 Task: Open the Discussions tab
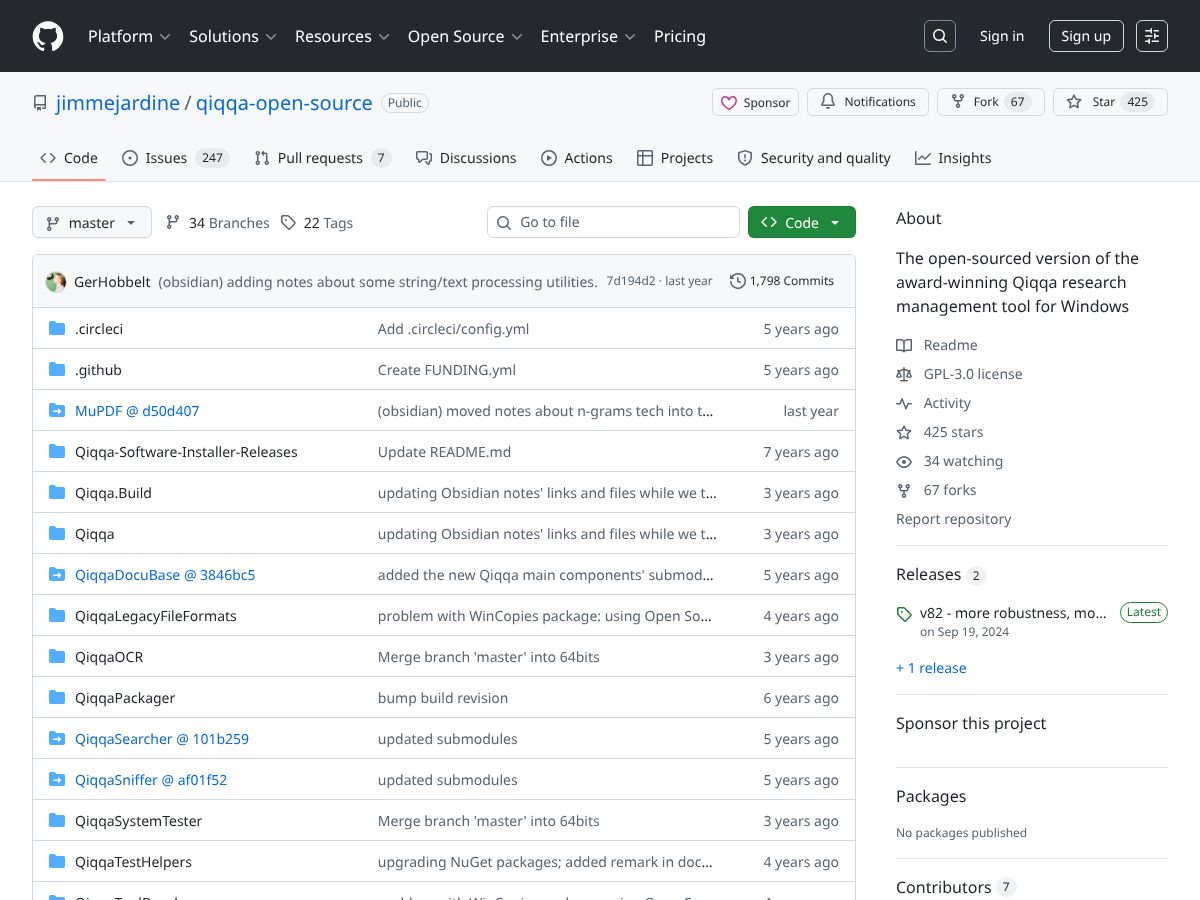pos(466,158)
